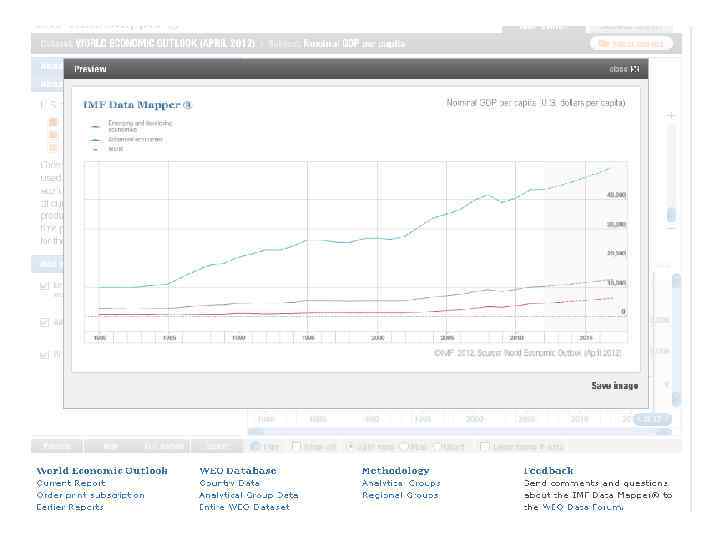
Task: Click the Methodology footer heading
Action: [396, 471]
